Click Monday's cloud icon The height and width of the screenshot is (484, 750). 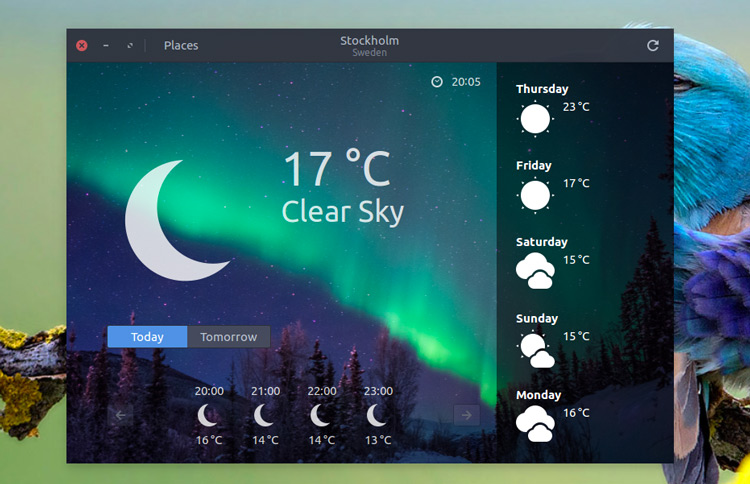tap(535, 424)
